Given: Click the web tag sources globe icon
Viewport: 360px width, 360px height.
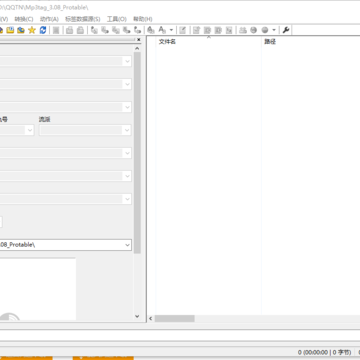Looking at the screenshot, I should (265, 30).
